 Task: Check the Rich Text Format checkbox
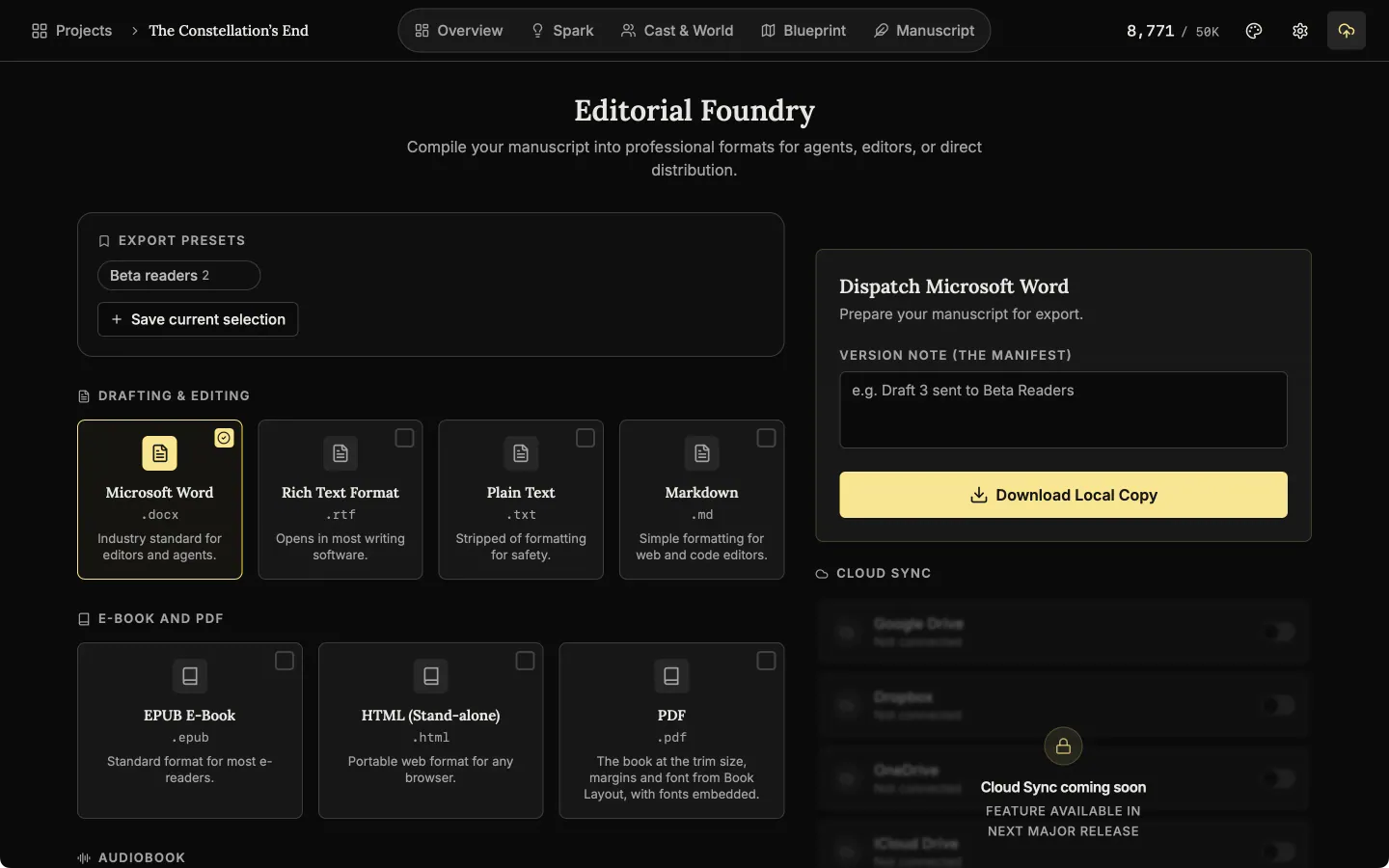[x=405, y=438]
